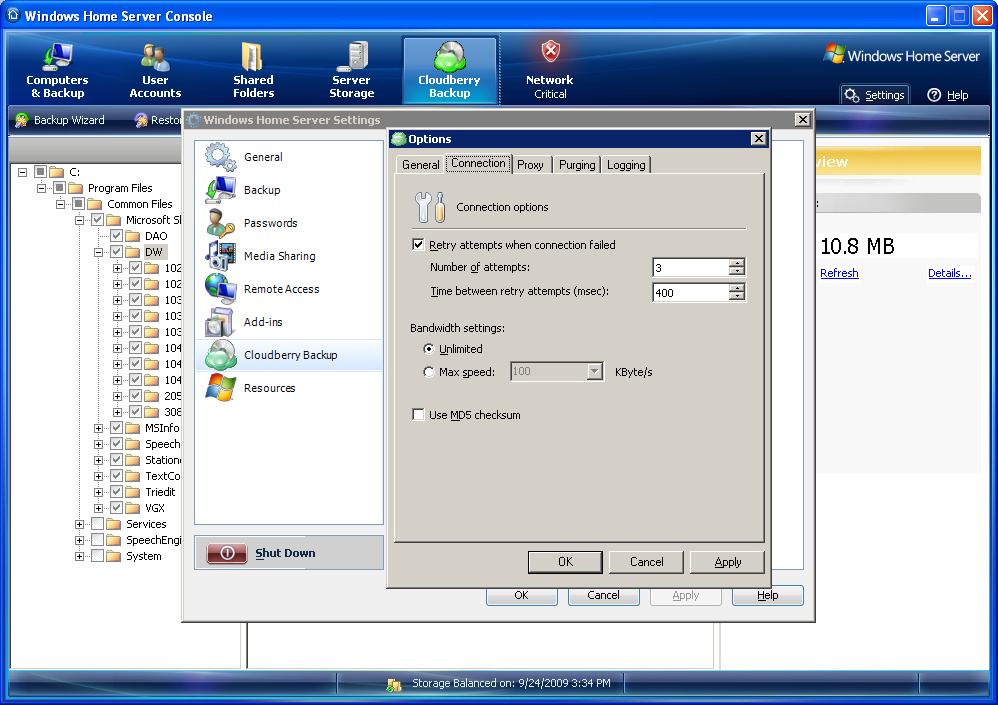The image size is (998, 705).
Task: Toggle the MSInfo folder checkbox
Action: pos(116,428)
